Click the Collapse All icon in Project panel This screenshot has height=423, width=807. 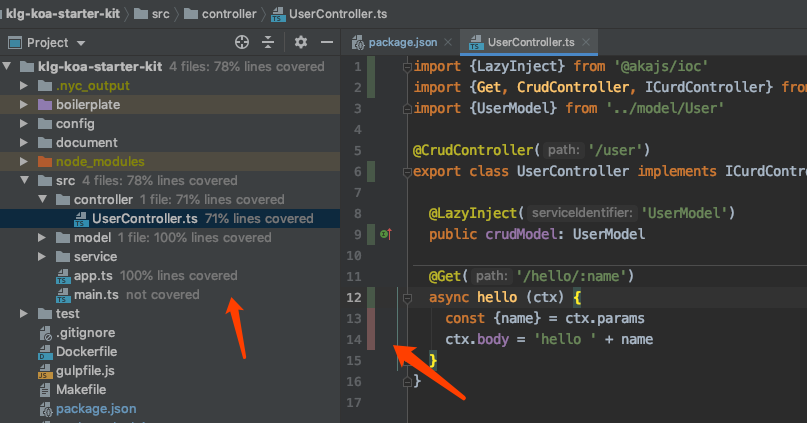(x=268, y=42)
